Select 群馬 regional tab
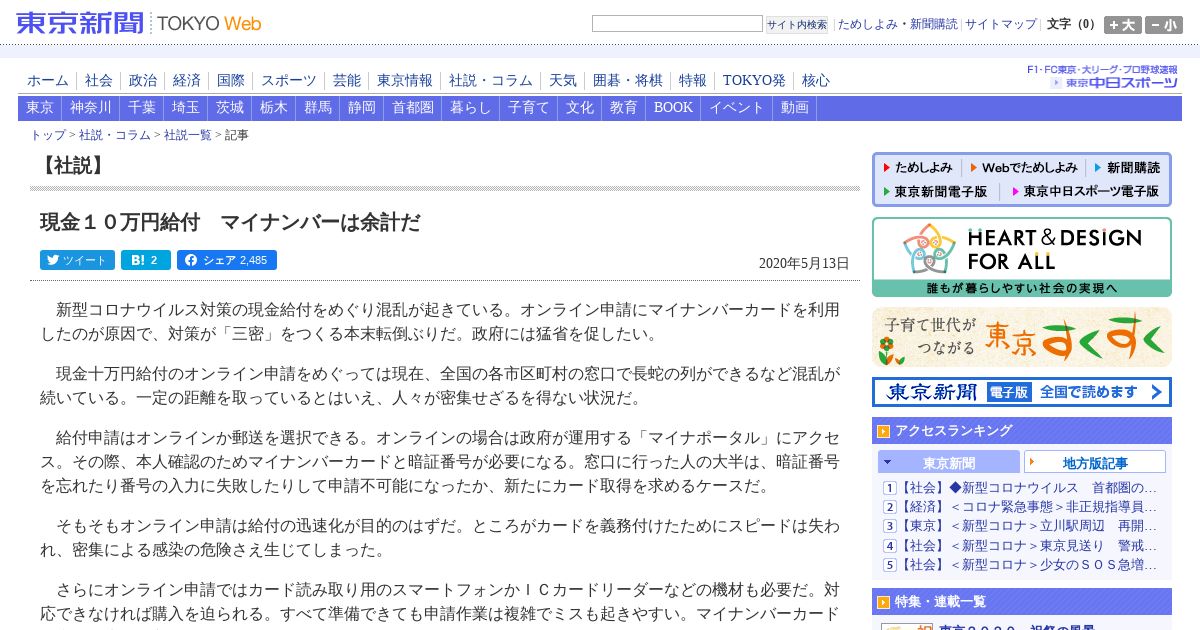This screenshot has width=1200, height=630. tap(318, 108)
